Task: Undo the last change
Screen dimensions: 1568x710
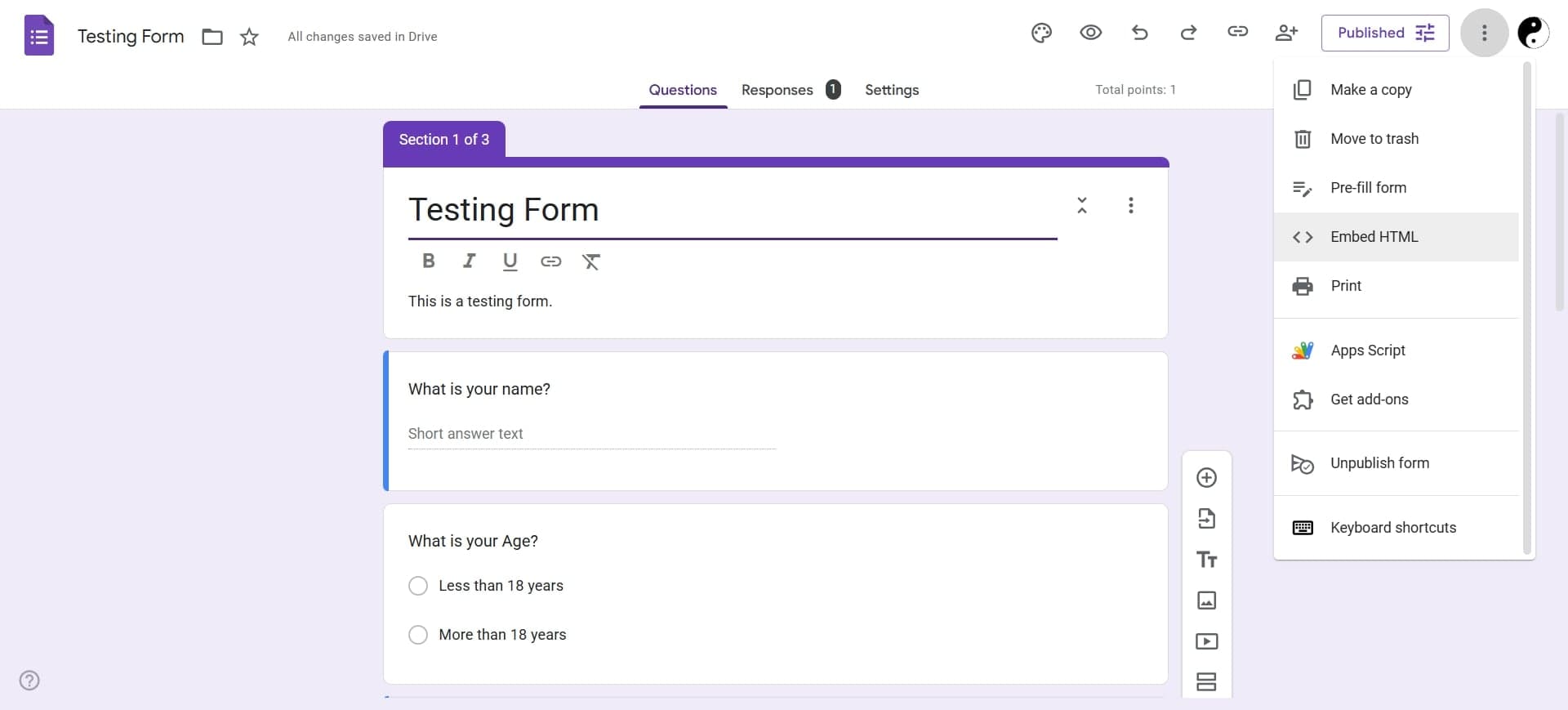Action: [x=1139, y=33]
